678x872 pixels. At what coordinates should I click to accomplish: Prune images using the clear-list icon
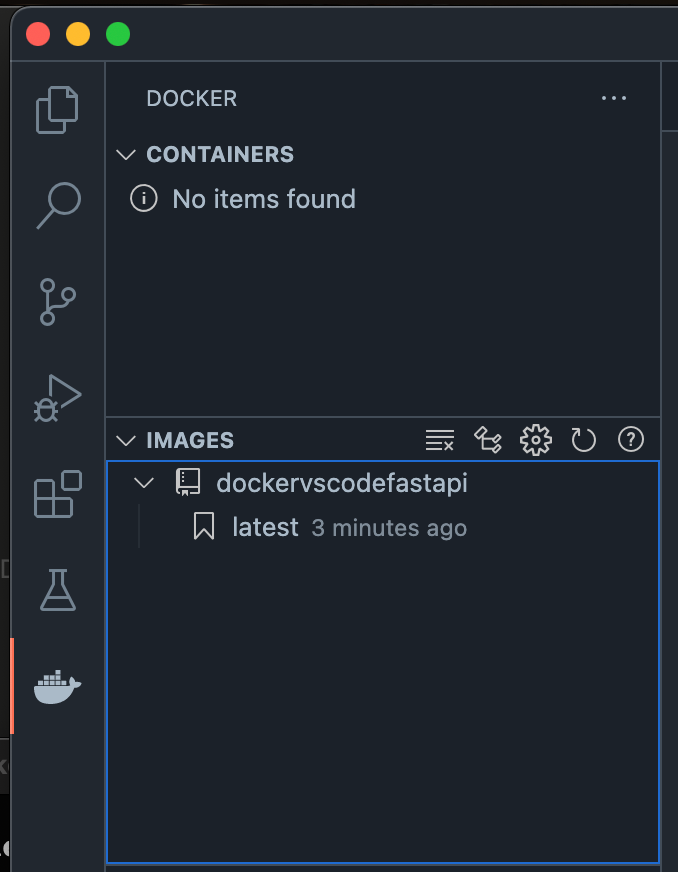coord(439,439)
